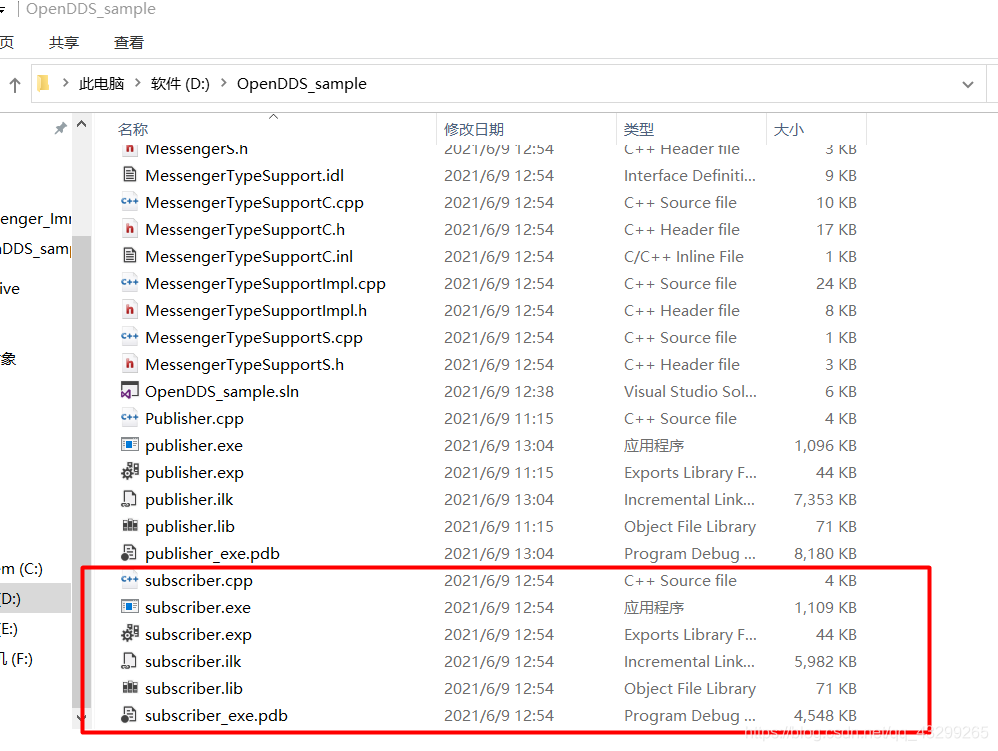The height and width of the screenshot is (751, 998).
Task: Click the 5,982 KB size of subscriber.ilk
Action: click(825, 661)
